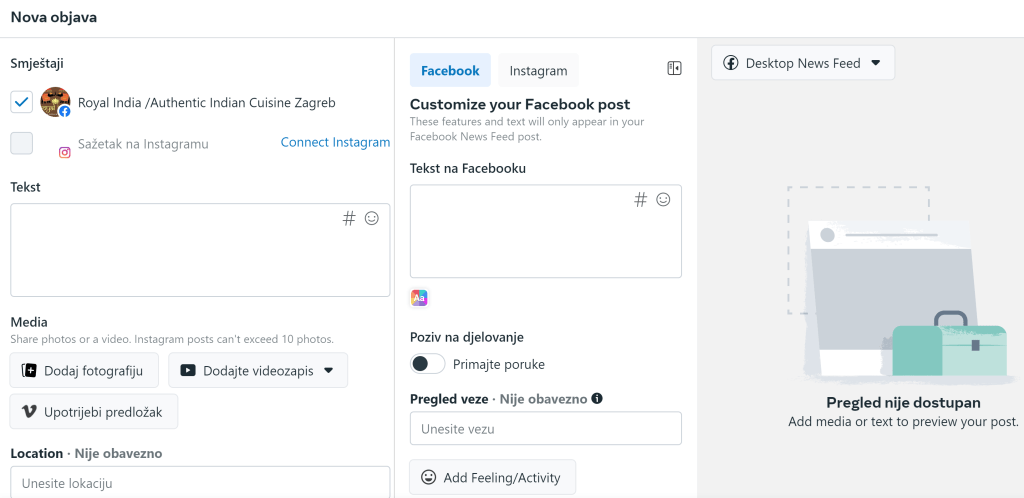Click the Dodaj fotografiju button

point(84,370)
